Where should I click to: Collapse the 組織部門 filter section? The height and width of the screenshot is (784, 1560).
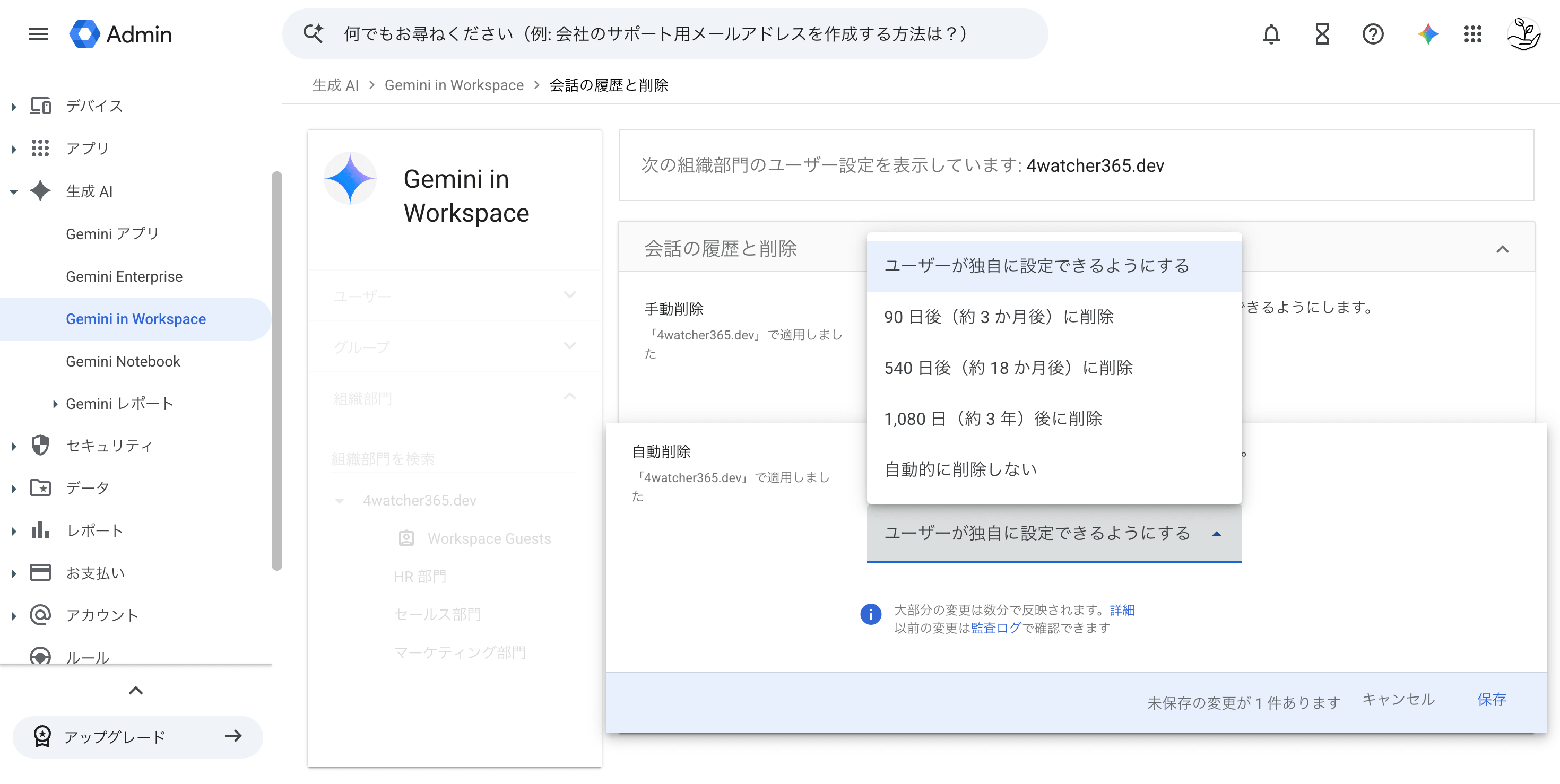tap(569, 397)
